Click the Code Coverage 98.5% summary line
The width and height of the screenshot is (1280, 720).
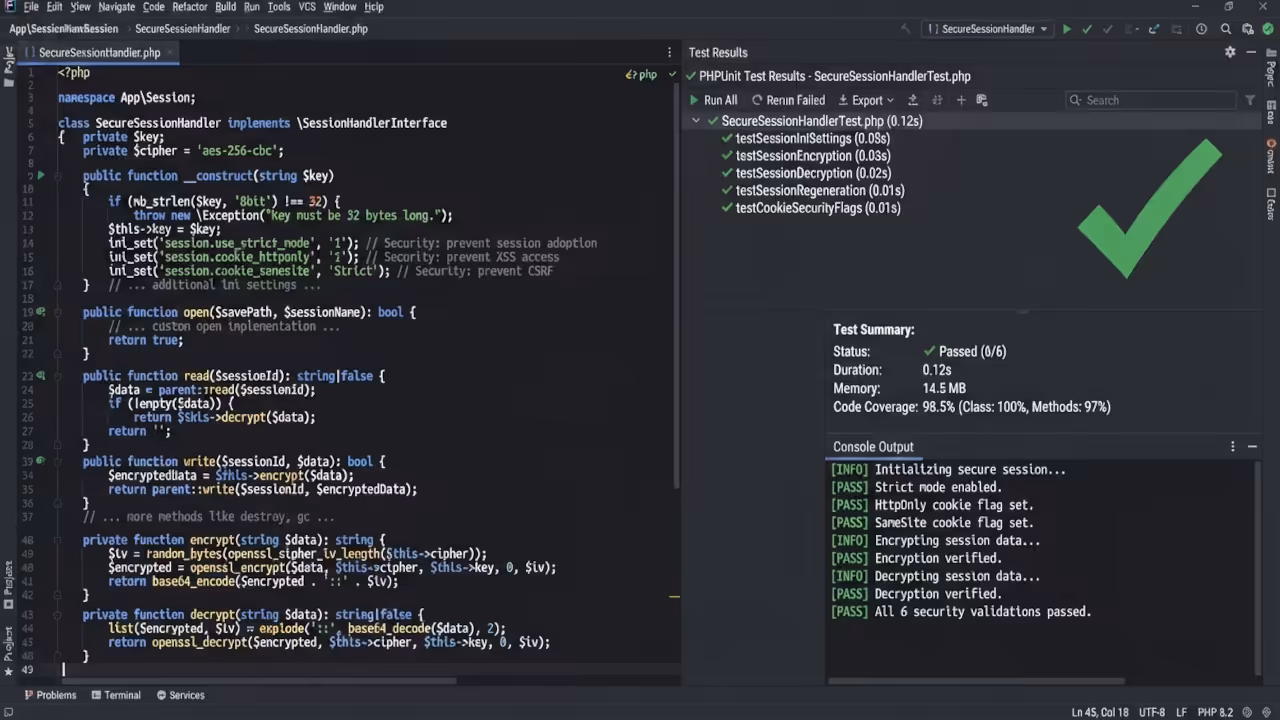point(972,407)
